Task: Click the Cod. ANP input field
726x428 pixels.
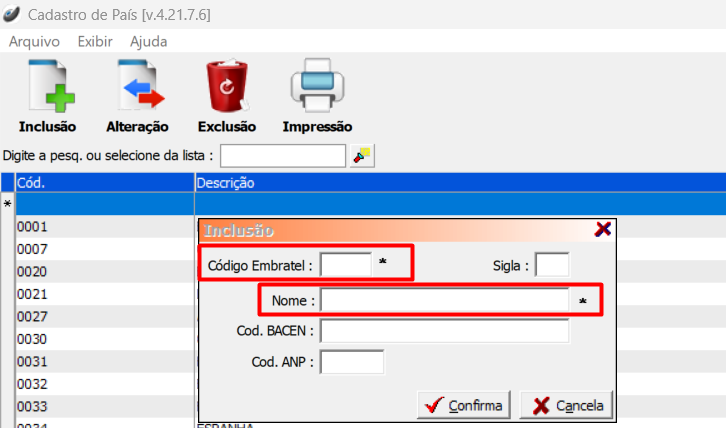Action: tap(352, 361)
